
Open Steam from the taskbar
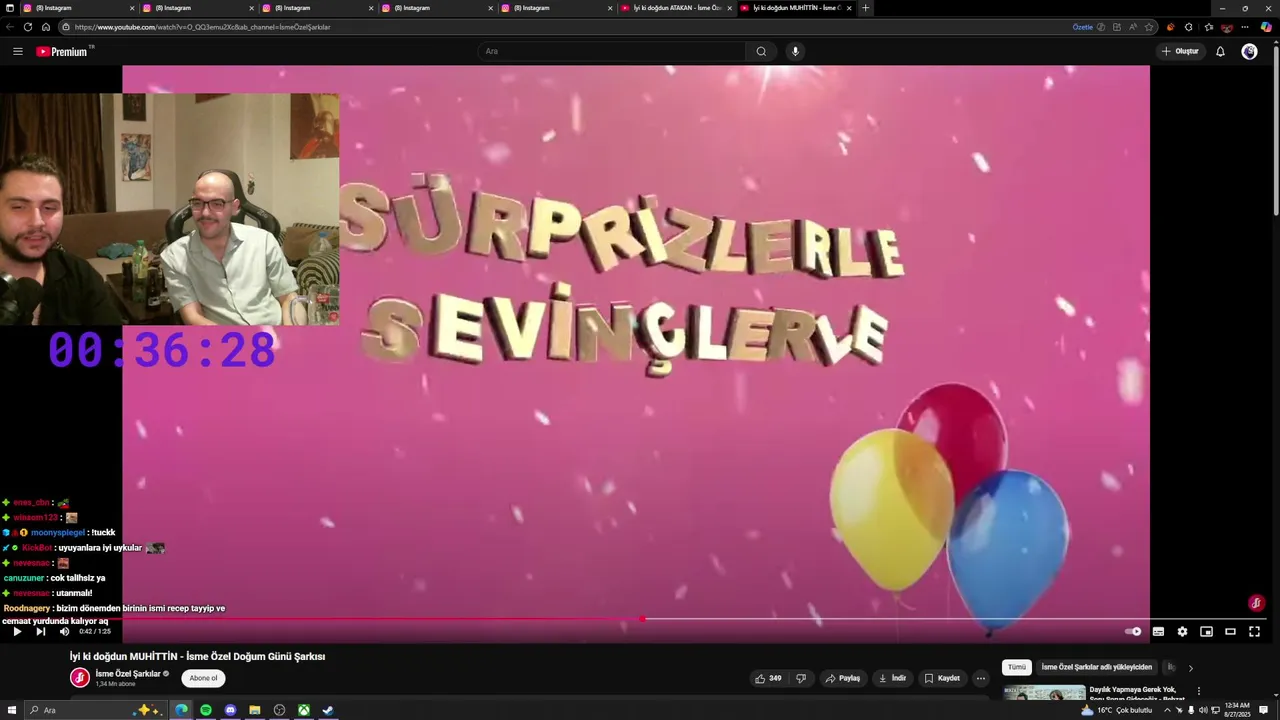[x=327, y=710]
